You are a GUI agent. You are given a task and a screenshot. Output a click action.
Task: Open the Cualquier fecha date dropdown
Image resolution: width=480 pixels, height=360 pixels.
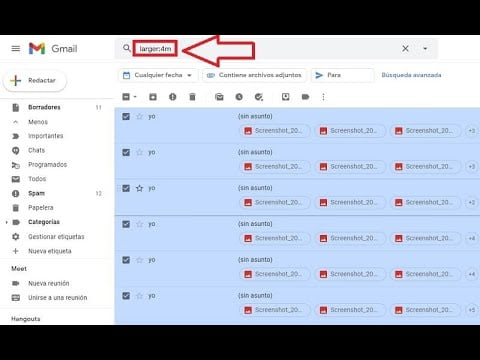(158, 75)
